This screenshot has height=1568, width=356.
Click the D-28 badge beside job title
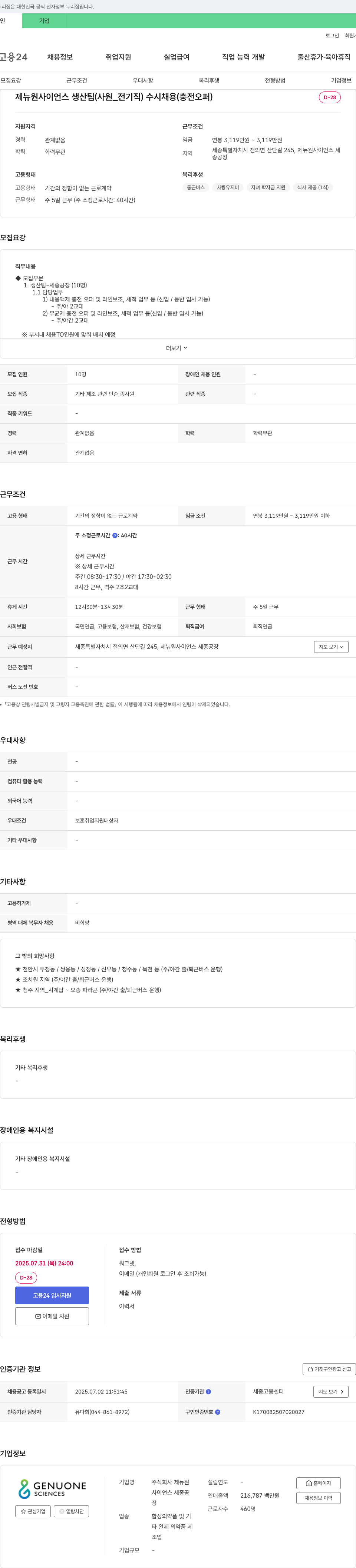click(x=330, y=97)
